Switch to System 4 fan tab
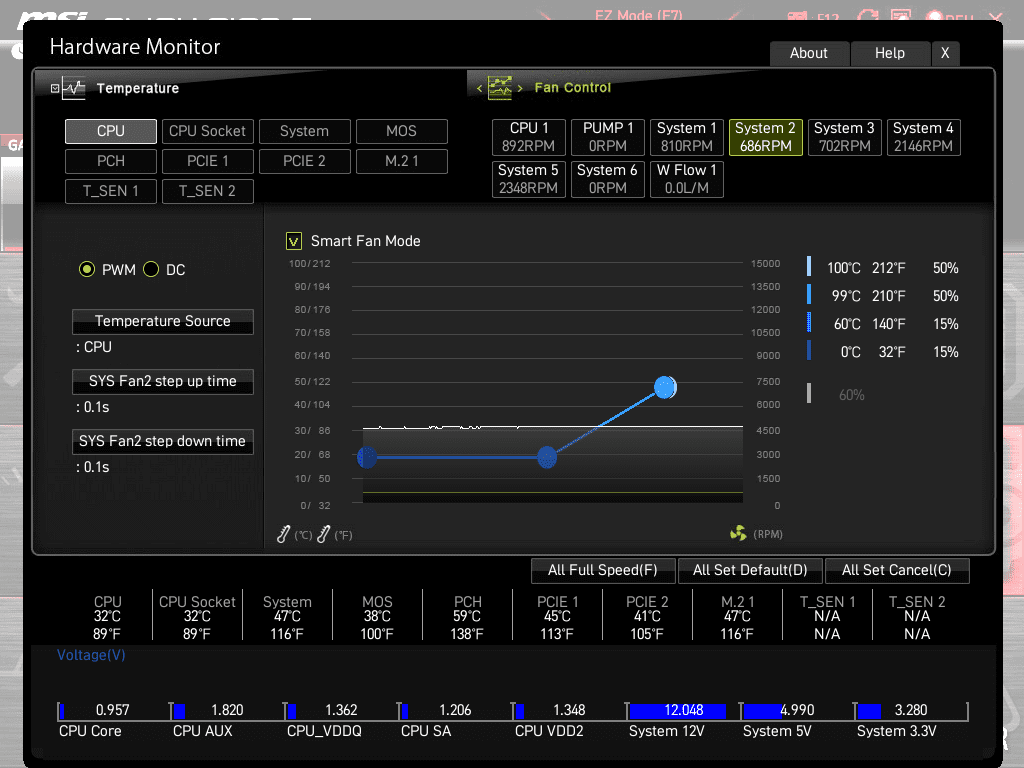 (x=923, y=137)
